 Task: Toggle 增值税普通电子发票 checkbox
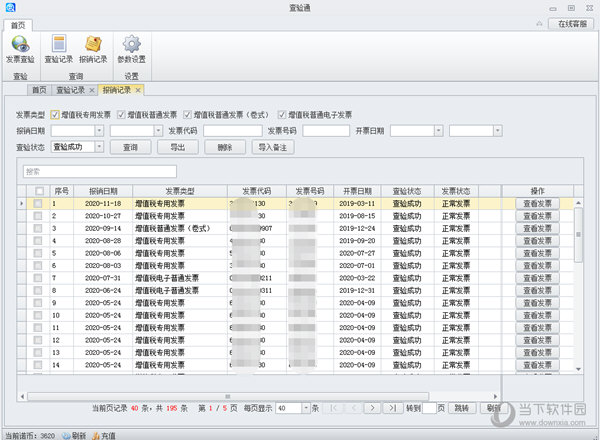pyautogui.click(x=282, y=115)
